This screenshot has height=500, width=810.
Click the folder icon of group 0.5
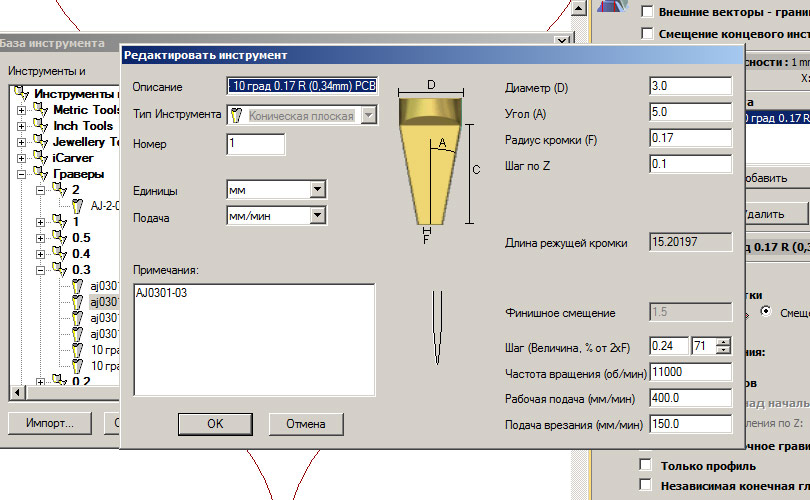(x=59, y=238)
